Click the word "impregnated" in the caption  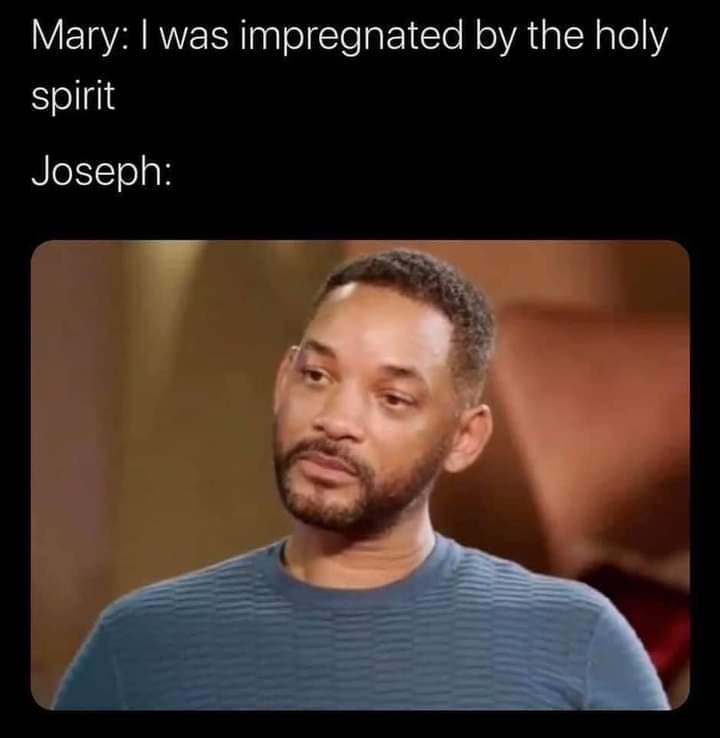coord(351,40)
